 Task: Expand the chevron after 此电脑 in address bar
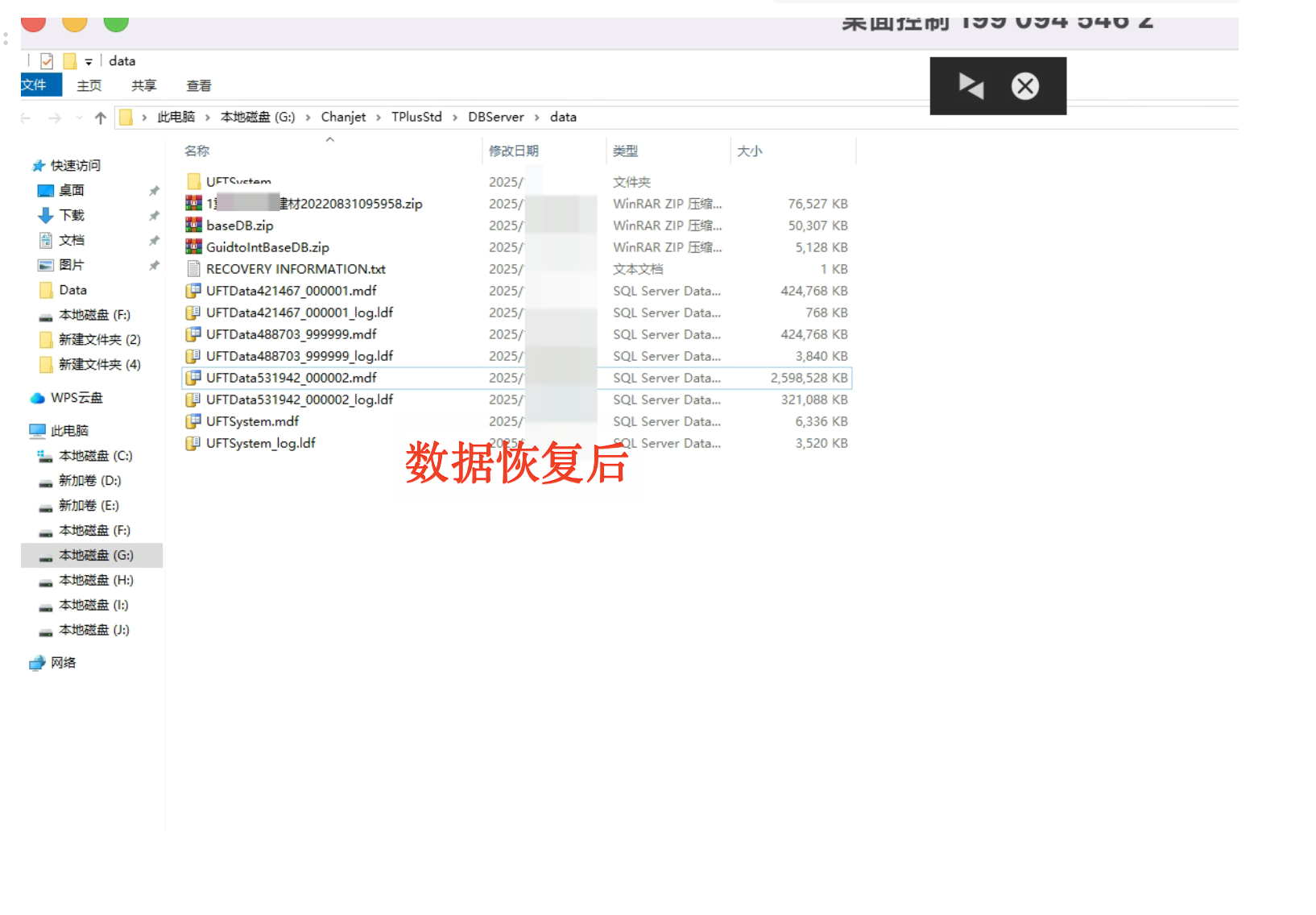coord(208,118)
